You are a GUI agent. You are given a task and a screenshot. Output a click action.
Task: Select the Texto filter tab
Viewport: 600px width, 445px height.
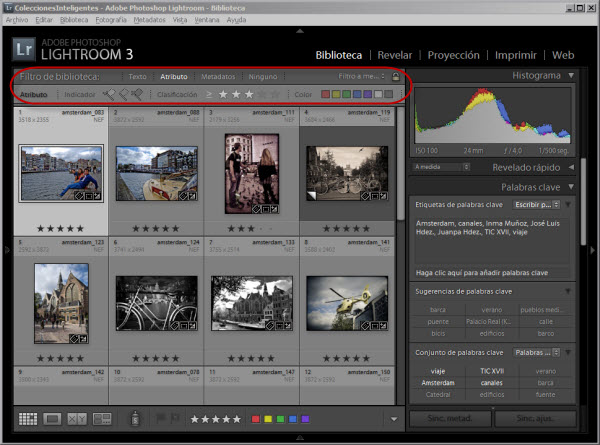pos(137,77)
